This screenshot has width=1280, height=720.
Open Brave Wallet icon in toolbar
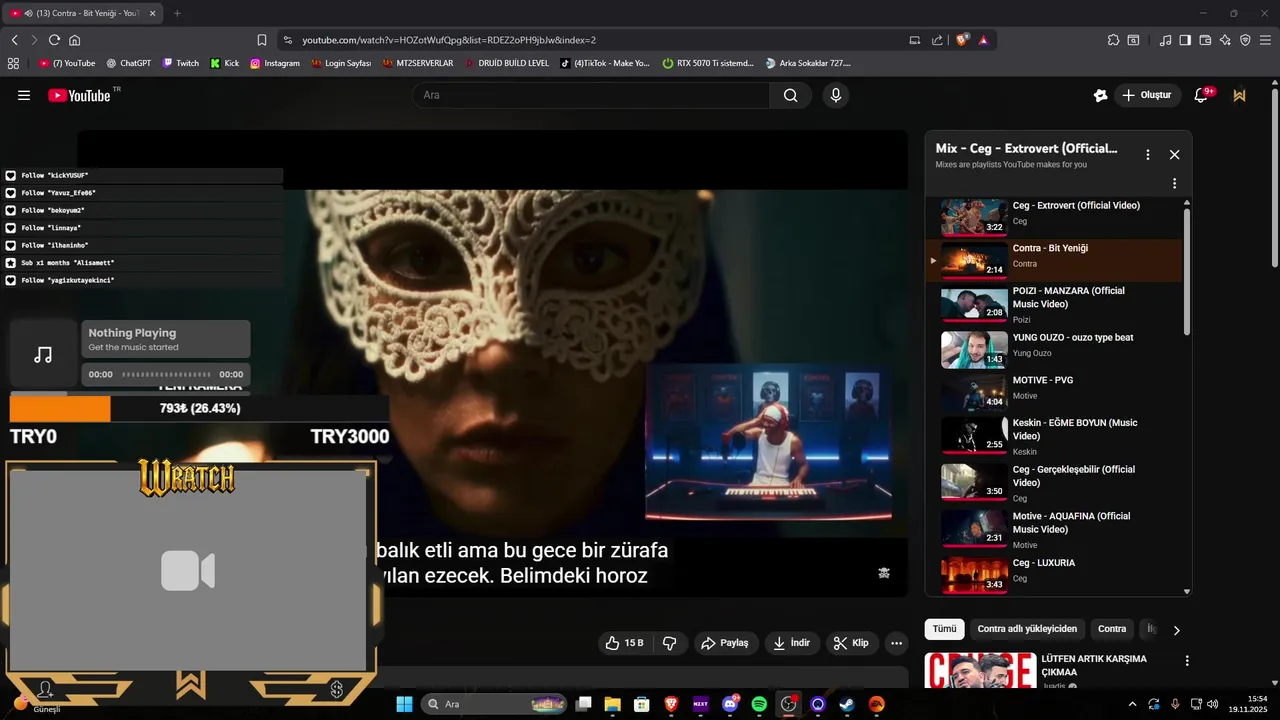click(x=1206, y=40)
